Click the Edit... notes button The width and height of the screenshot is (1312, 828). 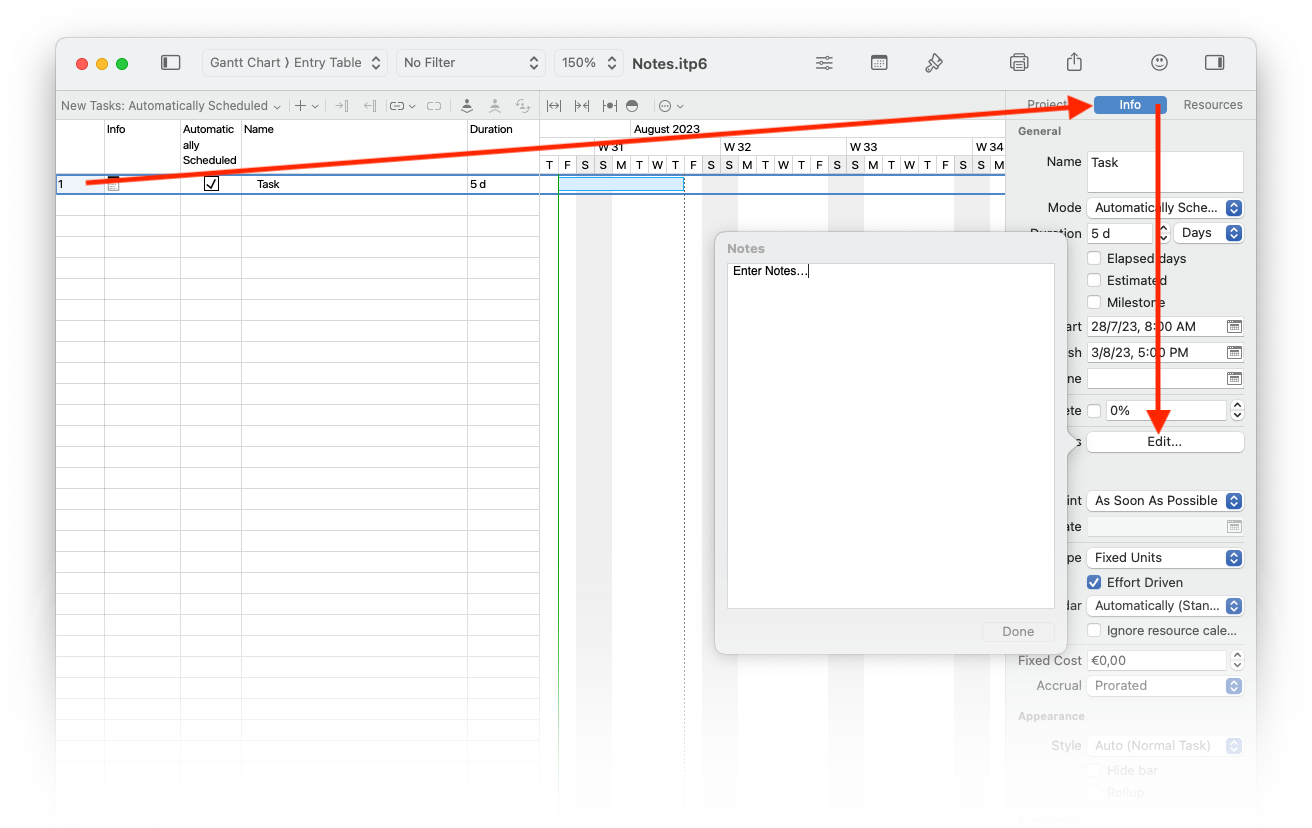click(1165, 441)
